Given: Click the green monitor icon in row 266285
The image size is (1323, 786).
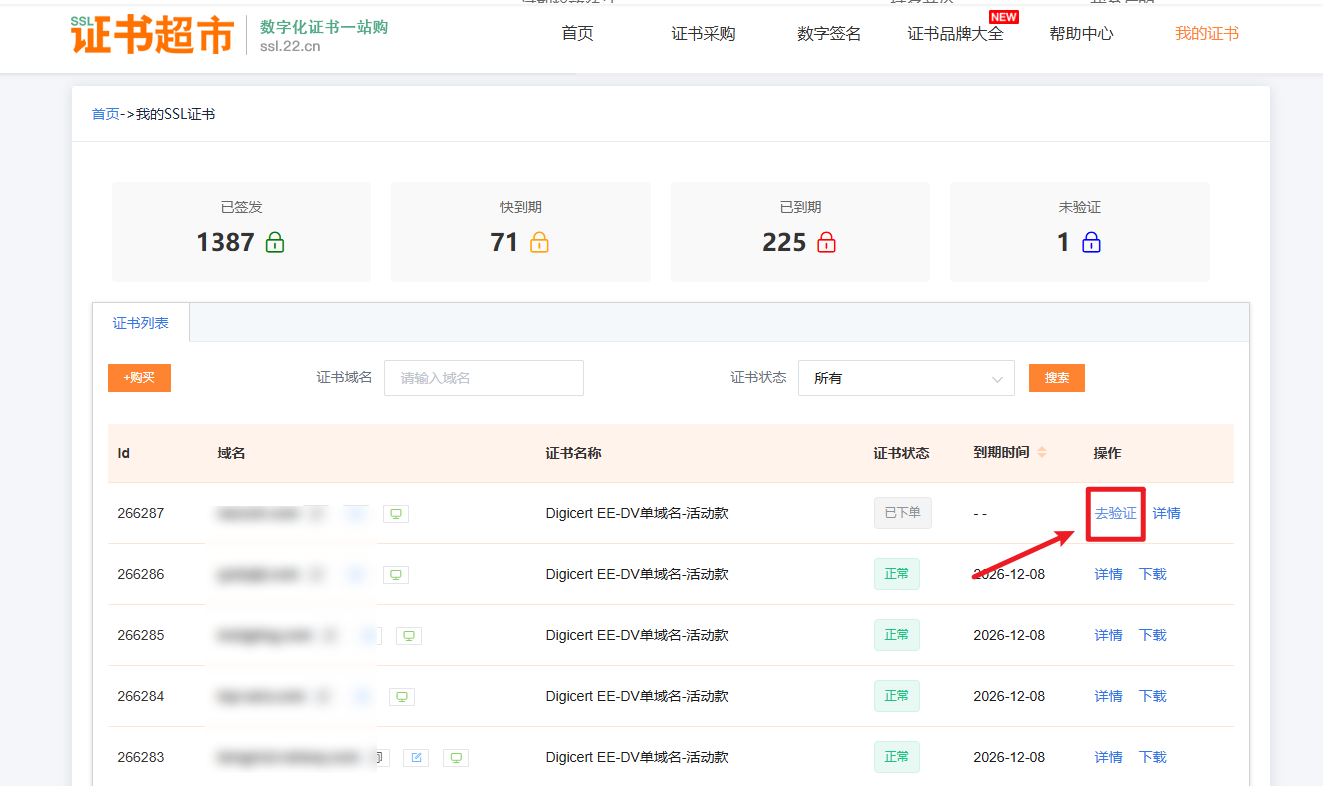Looking at the screenshot, I should (x=409, y=636).
